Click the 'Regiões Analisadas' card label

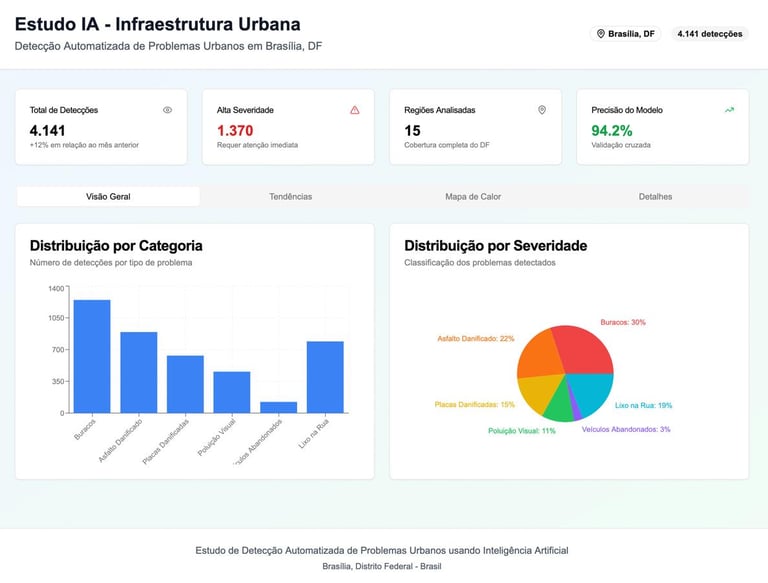tap(440, 110)
